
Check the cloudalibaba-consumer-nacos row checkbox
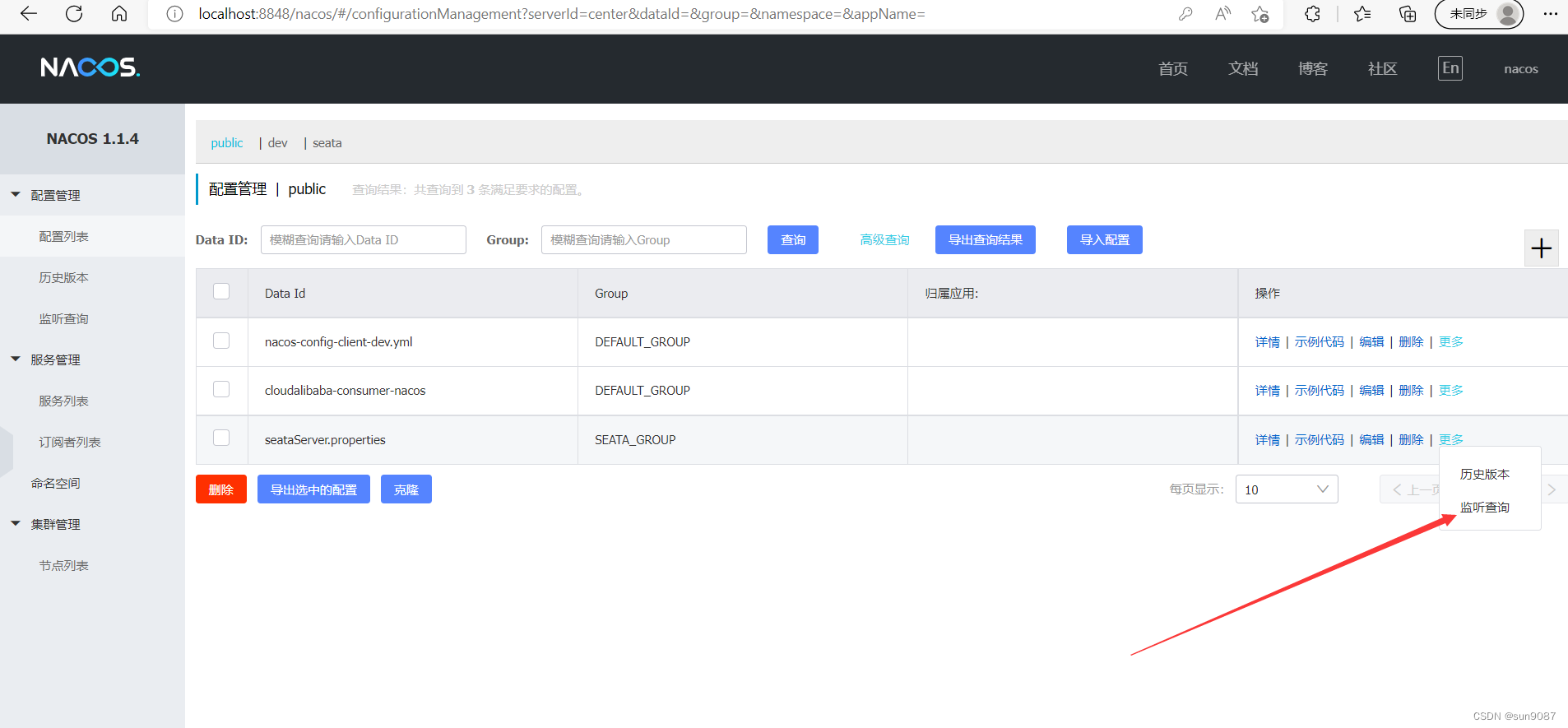pyautogui.click(x=221, y=389)
